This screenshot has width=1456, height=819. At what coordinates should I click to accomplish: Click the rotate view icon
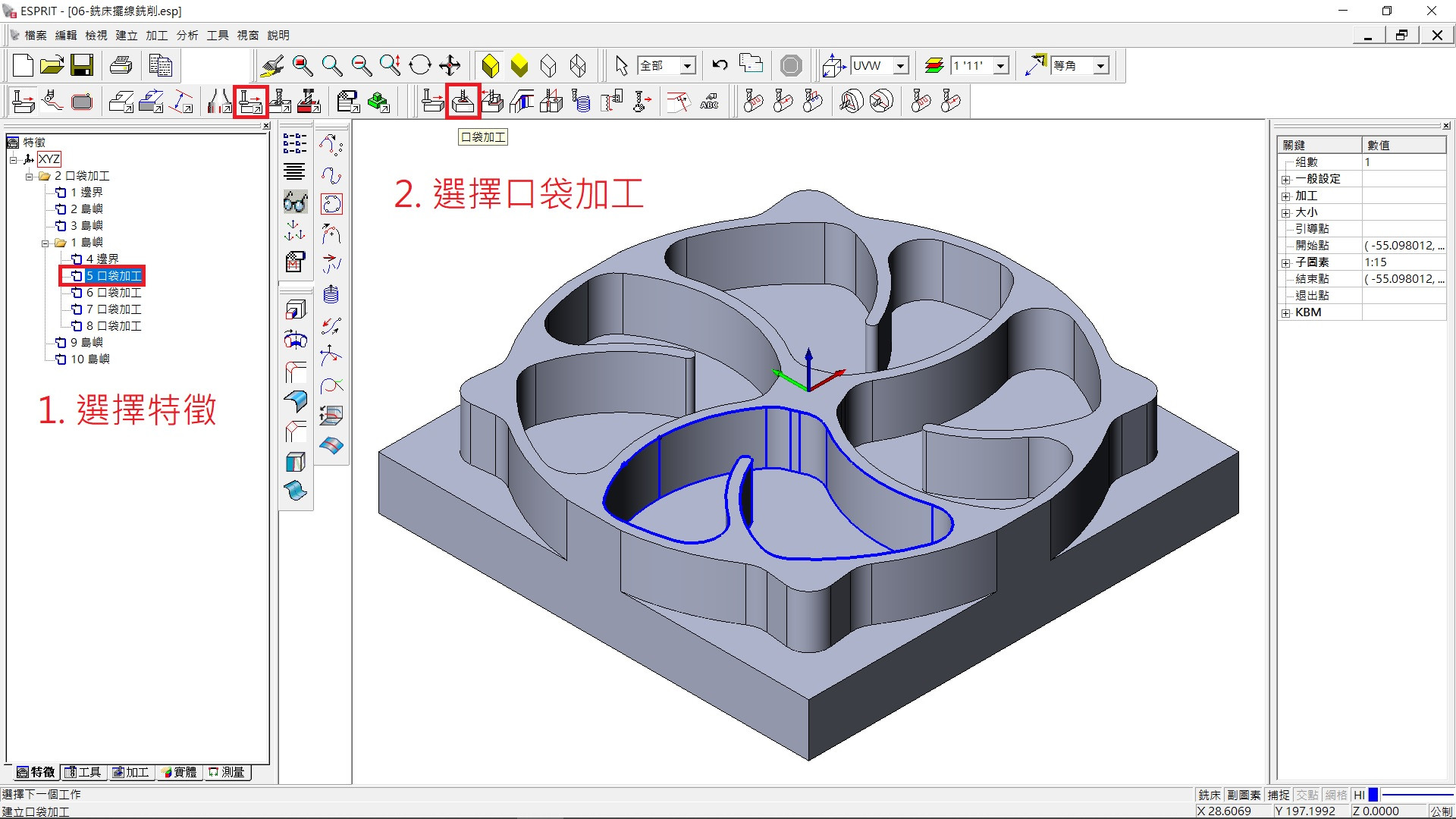click(x=419, y=66)
